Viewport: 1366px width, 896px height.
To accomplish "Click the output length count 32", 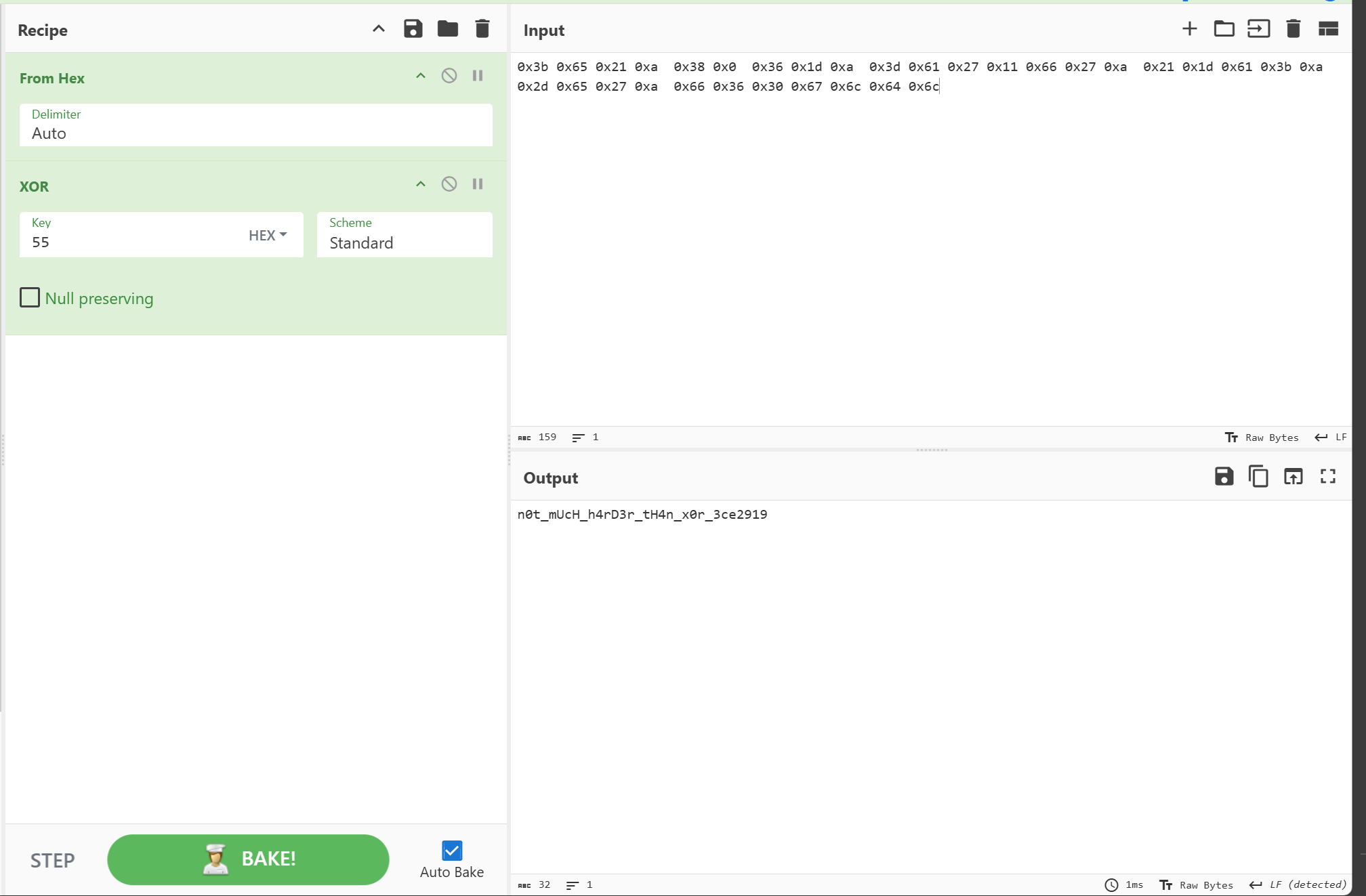I will [x=535, y=885].
